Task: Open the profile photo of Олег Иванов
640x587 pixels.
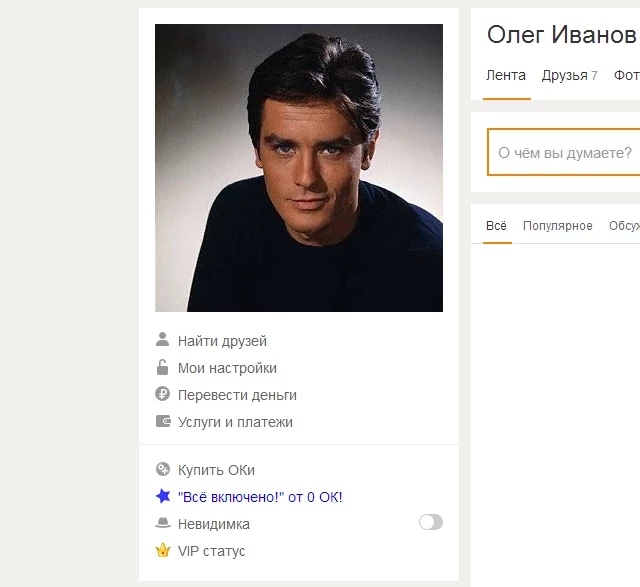Action: coord(299,168)
